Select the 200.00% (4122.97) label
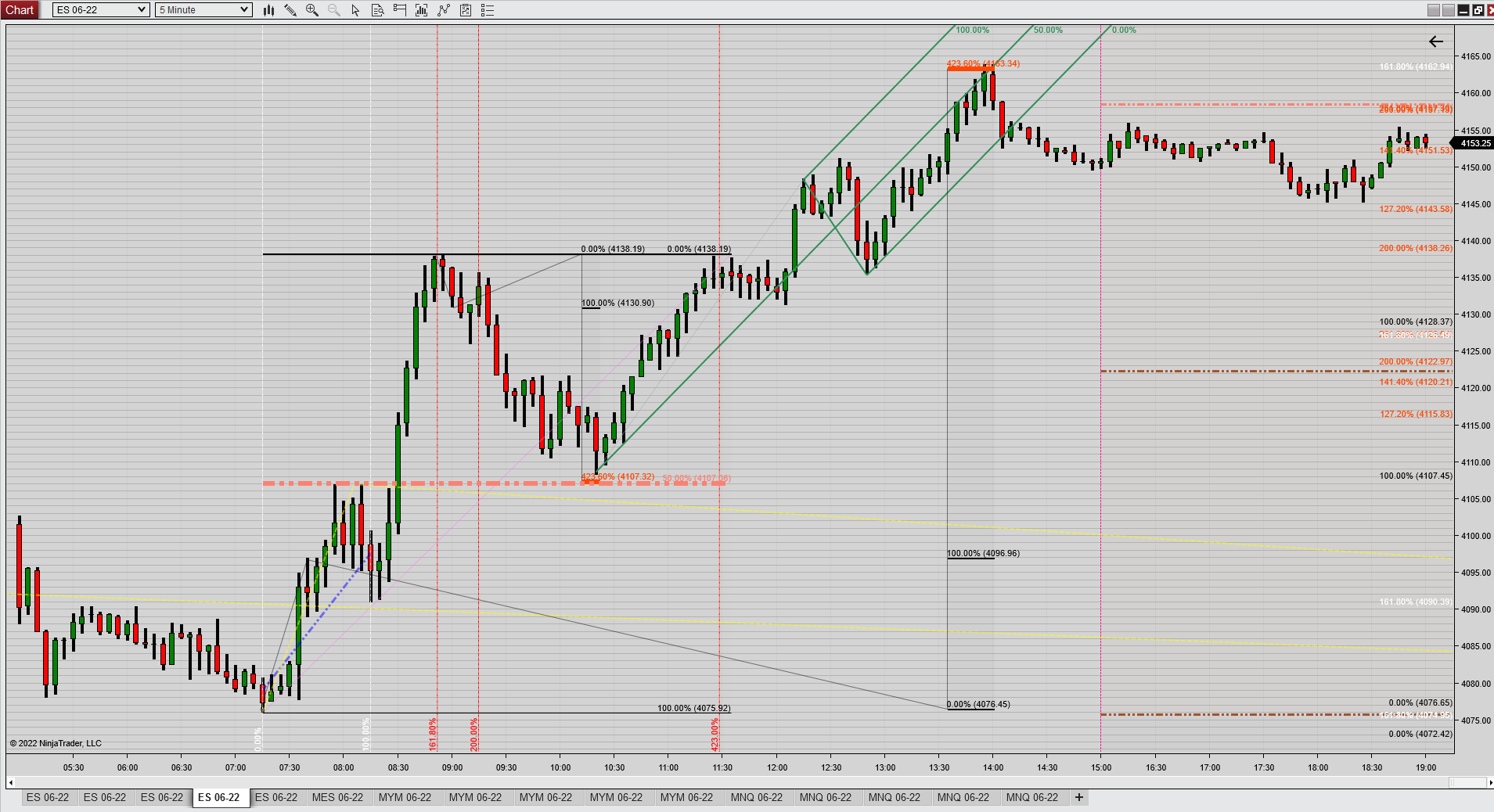Viewport: 1494px width, 812px height. (x=1416, y=361)
